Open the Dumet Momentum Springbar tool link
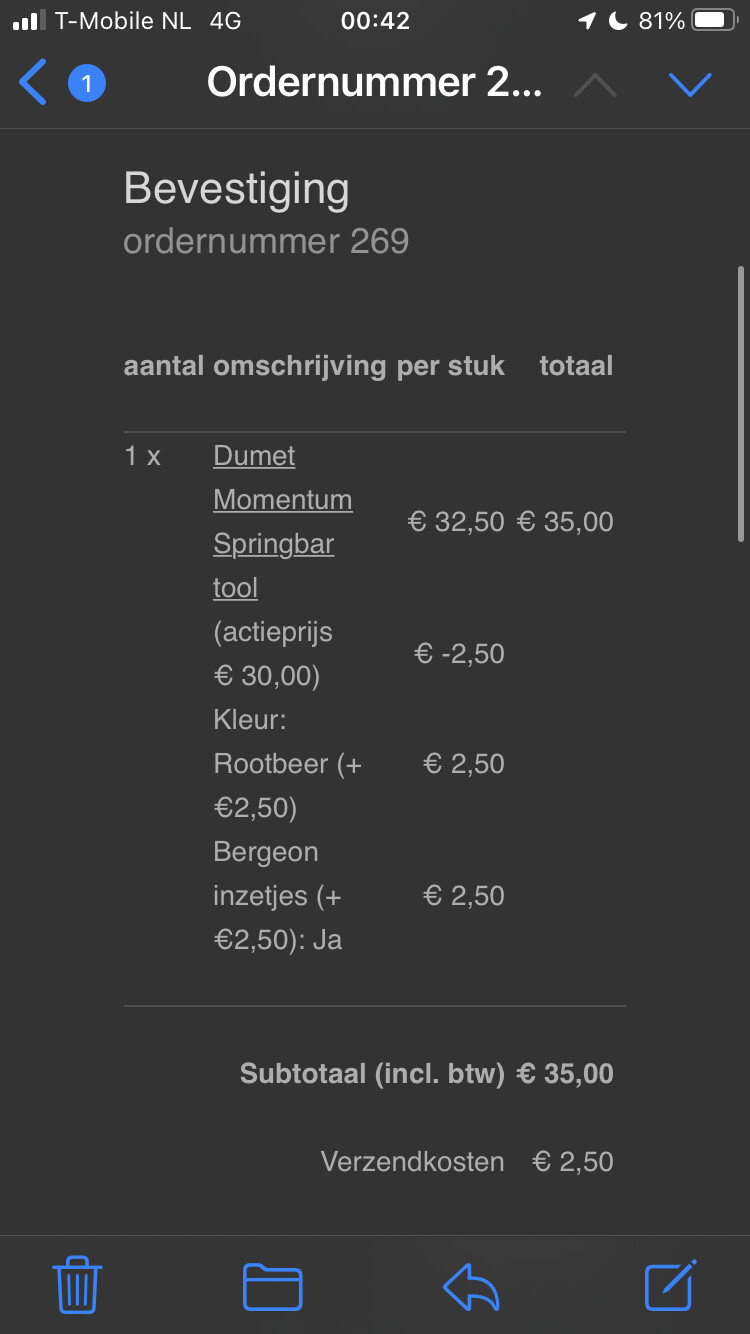This screenshot has height=1334, width=750. point(282,522)
